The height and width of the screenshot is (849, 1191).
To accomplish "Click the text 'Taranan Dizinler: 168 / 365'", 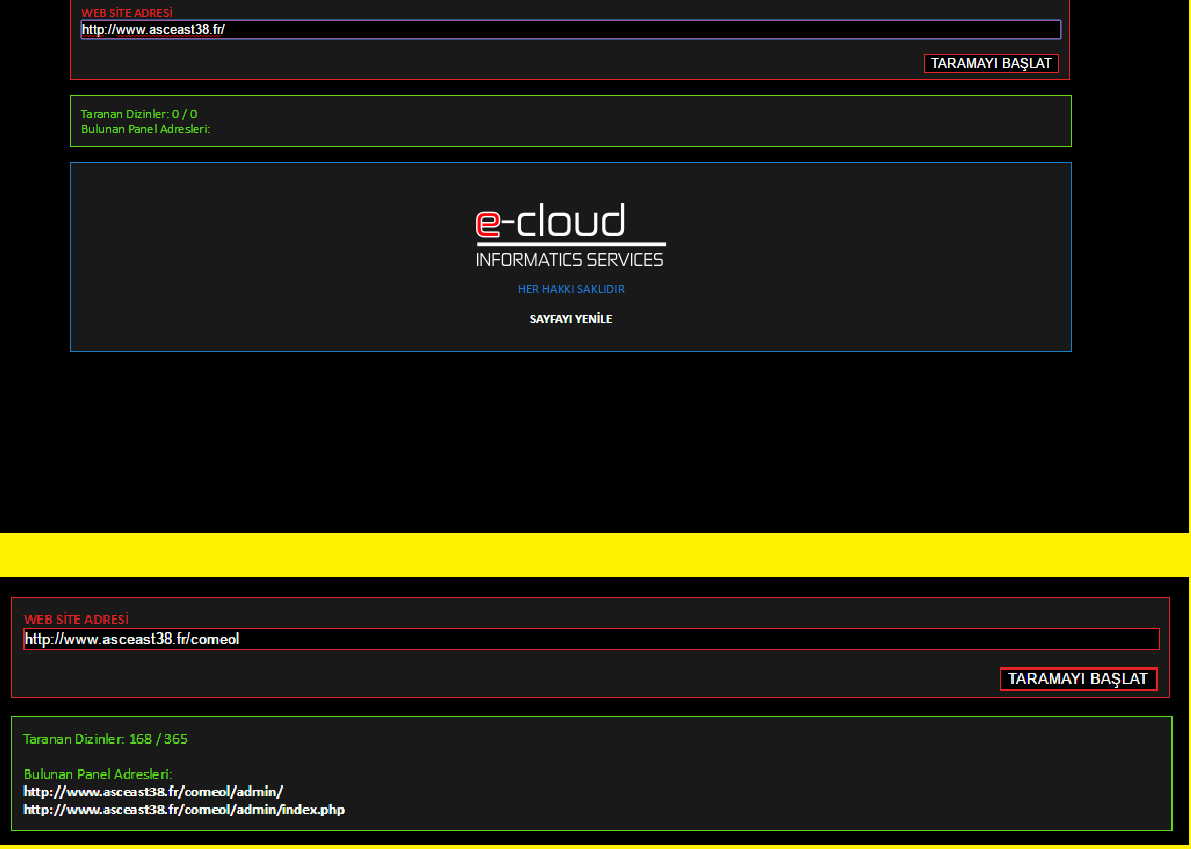I will 106,739.
